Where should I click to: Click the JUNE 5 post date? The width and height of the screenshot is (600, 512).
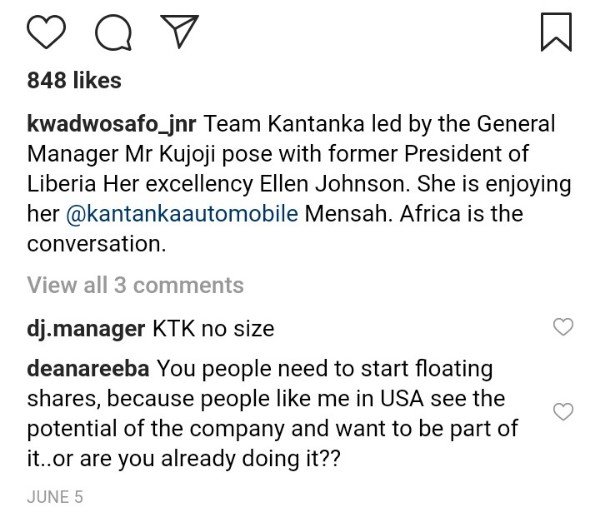[x=55, y=497]
